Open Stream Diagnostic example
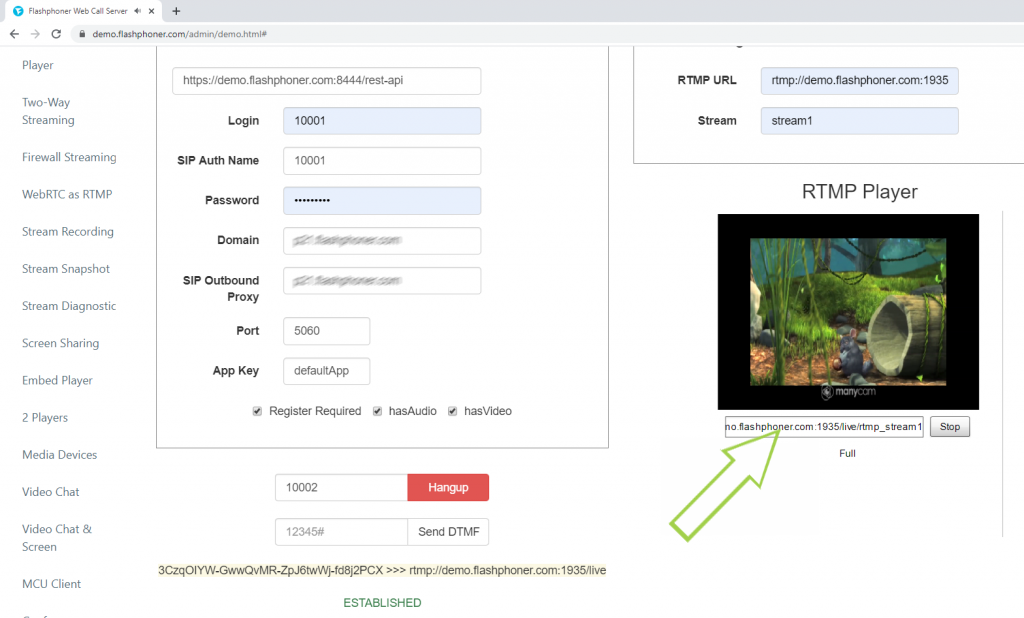Image resolution: width=1024 pixels, height=618 pixels. pyautogui.click(x=69, y=306)
